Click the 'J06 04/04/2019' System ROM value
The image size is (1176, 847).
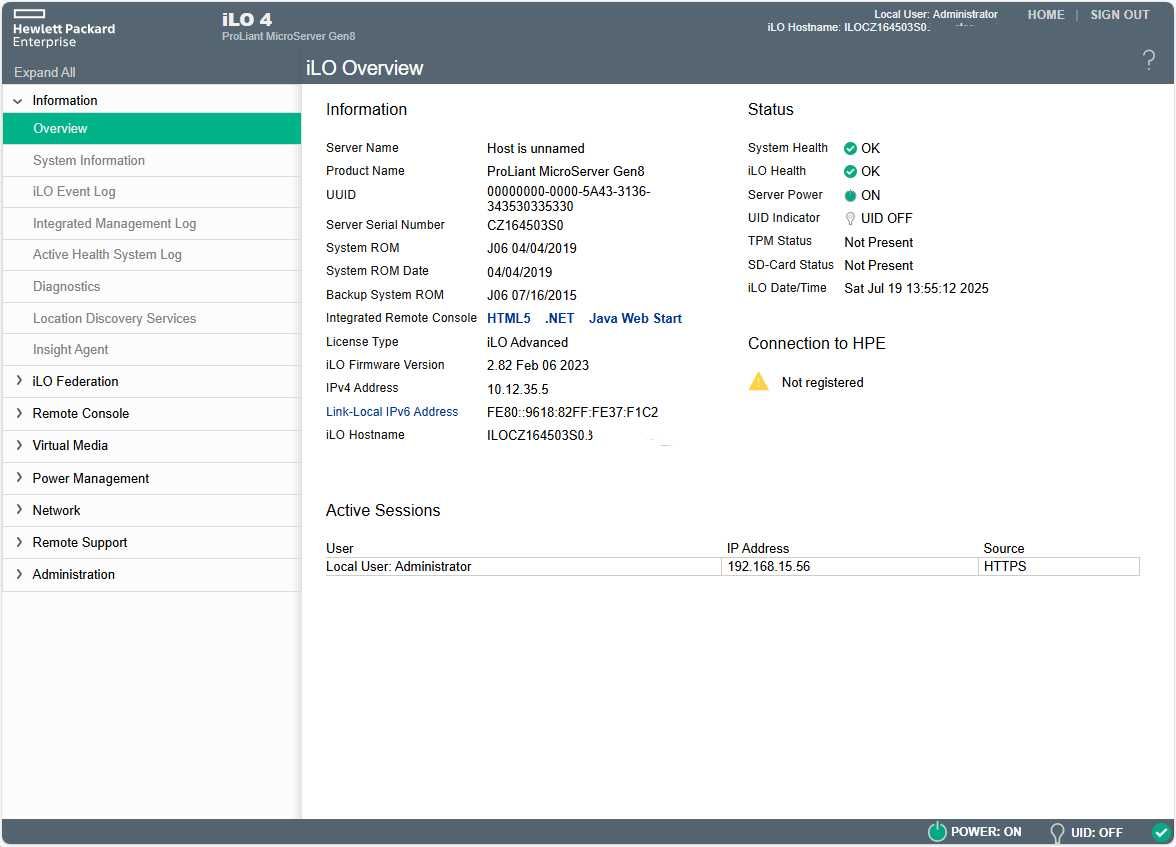[532, 248]
